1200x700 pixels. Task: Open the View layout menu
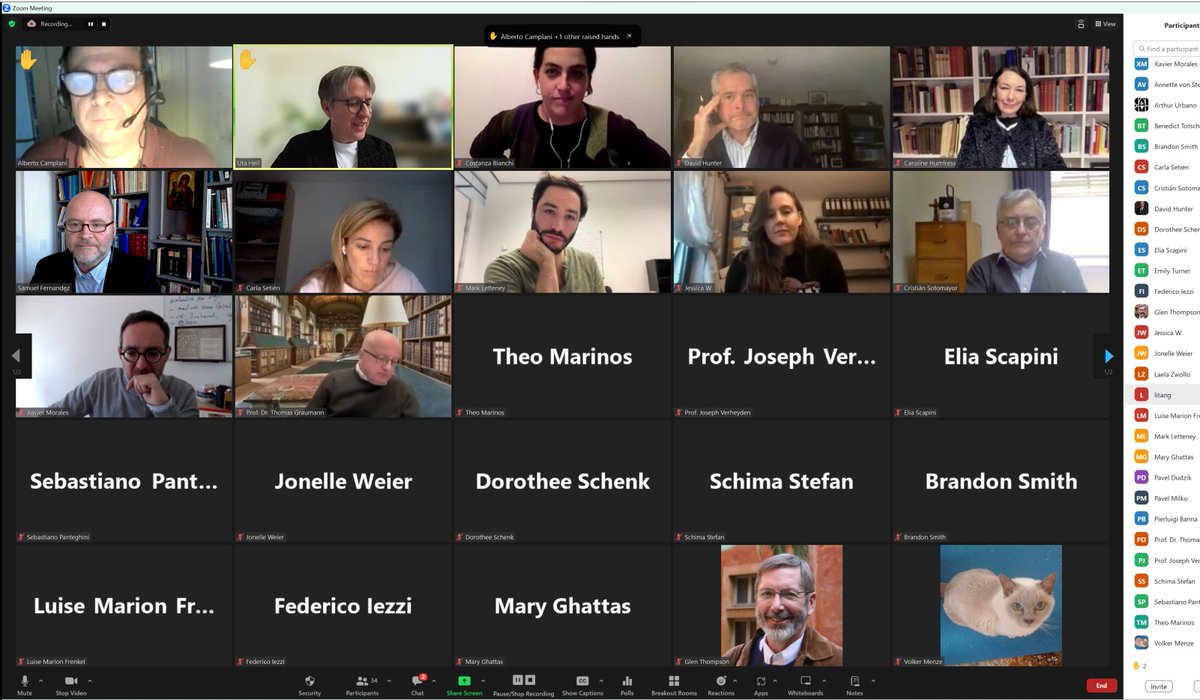1105,24
